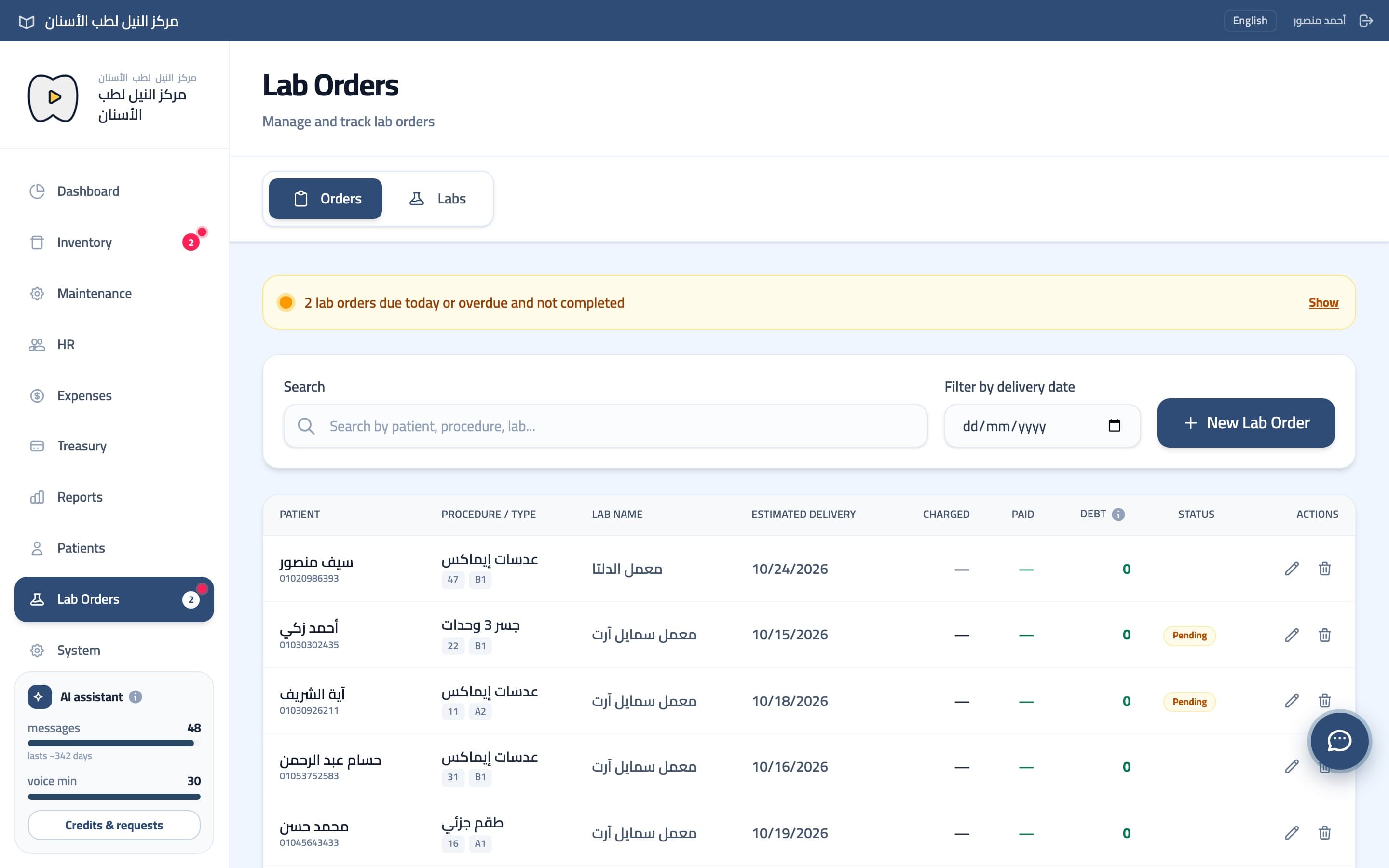Click Pending status of آية الشريف order
Viewport: 1389px width, 868px height.
click(x=1189, y=702)
